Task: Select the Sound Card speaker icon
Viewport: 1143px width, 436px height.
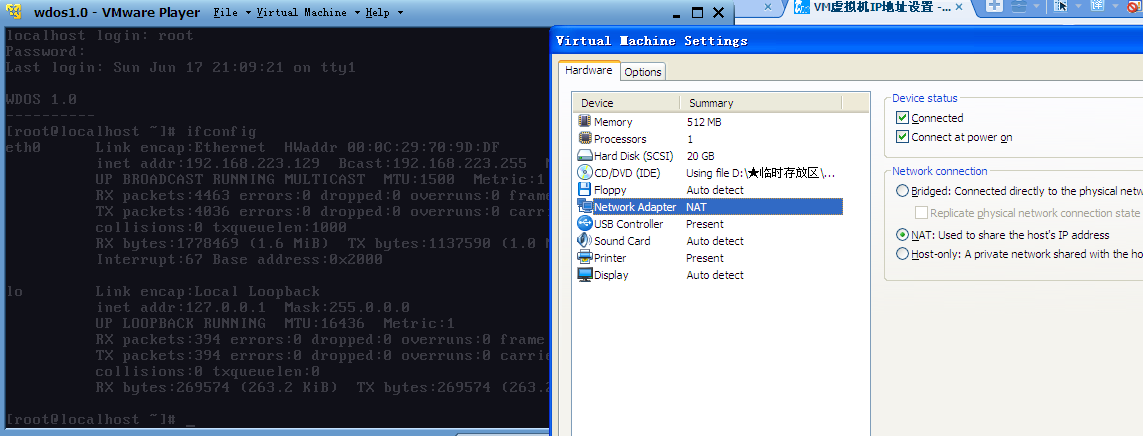Action: pyautogui.click(x=585, y=240)
